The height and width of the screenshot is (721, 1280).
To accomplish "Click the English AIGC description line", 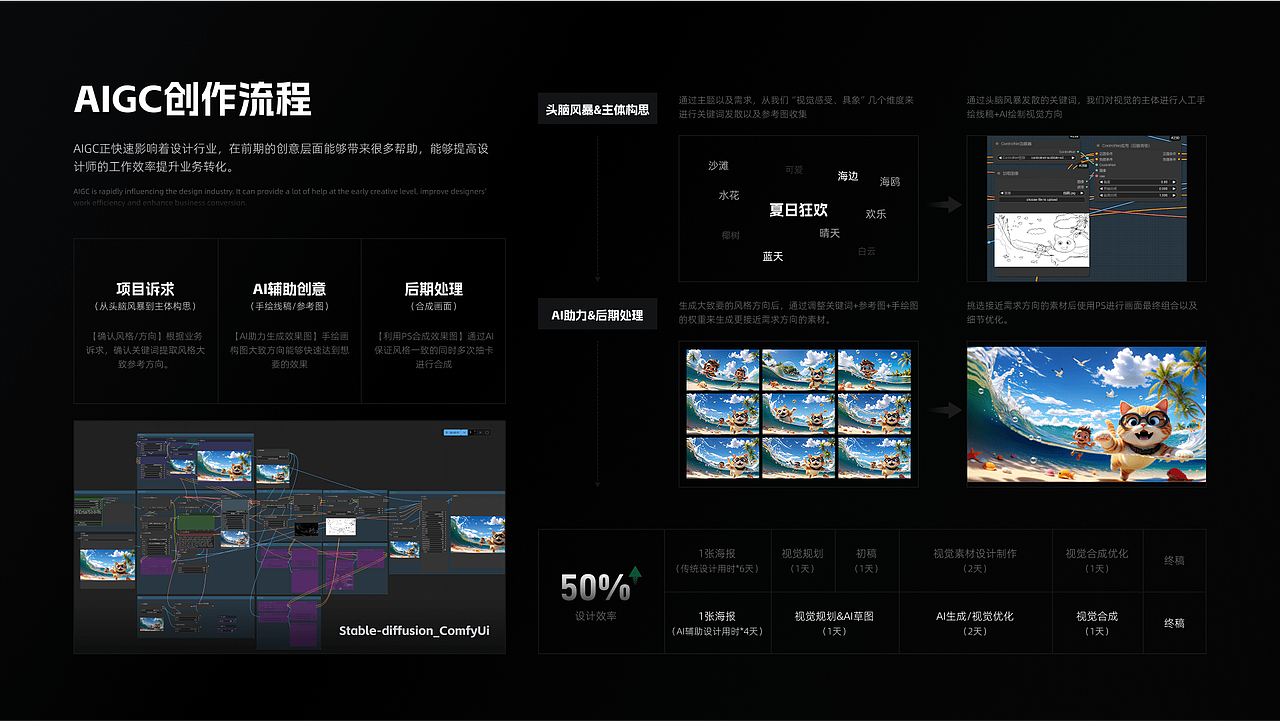I will click(x=280, y=196).
